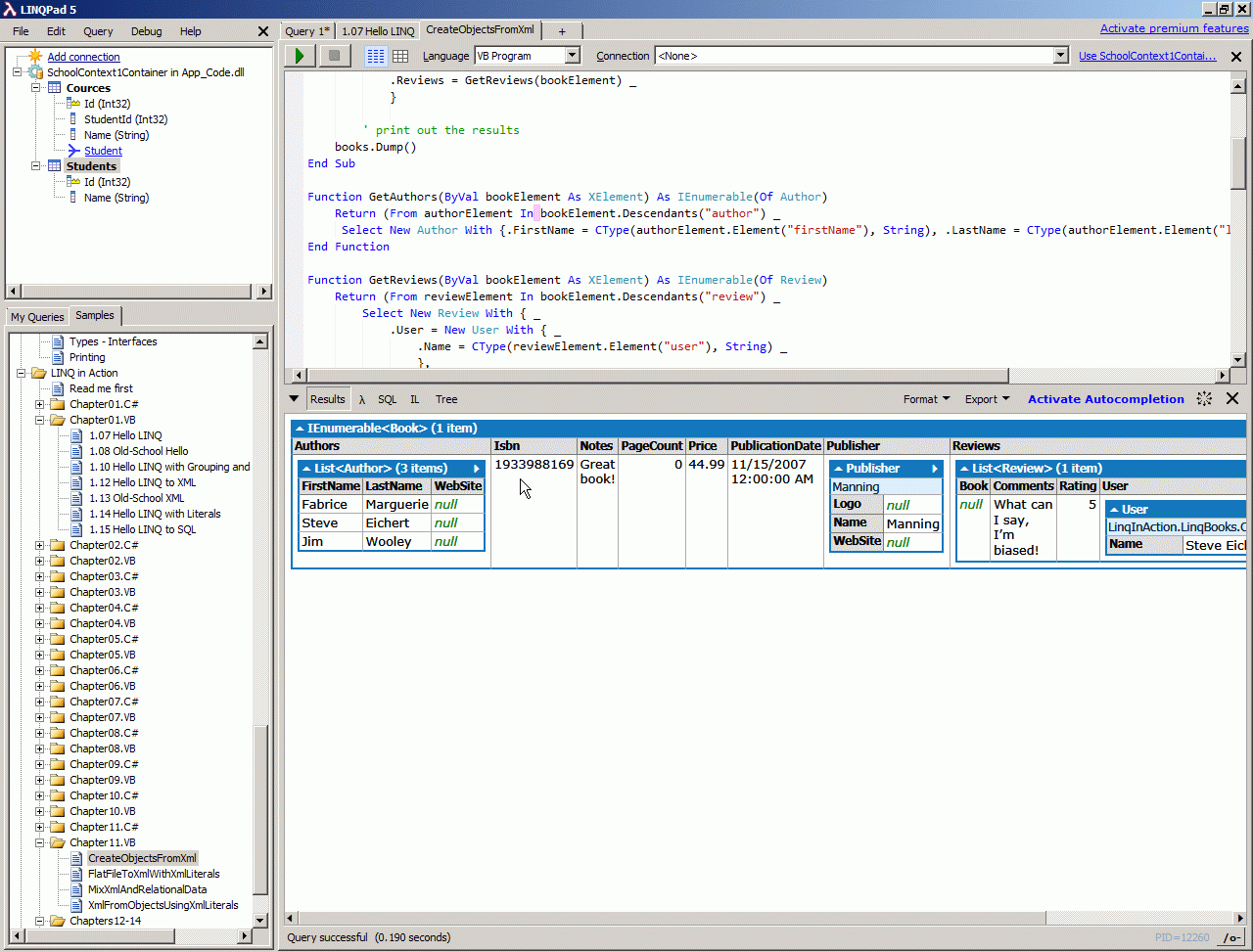
Task: Close the left schema panel X
Action: [x=262, y=31]
